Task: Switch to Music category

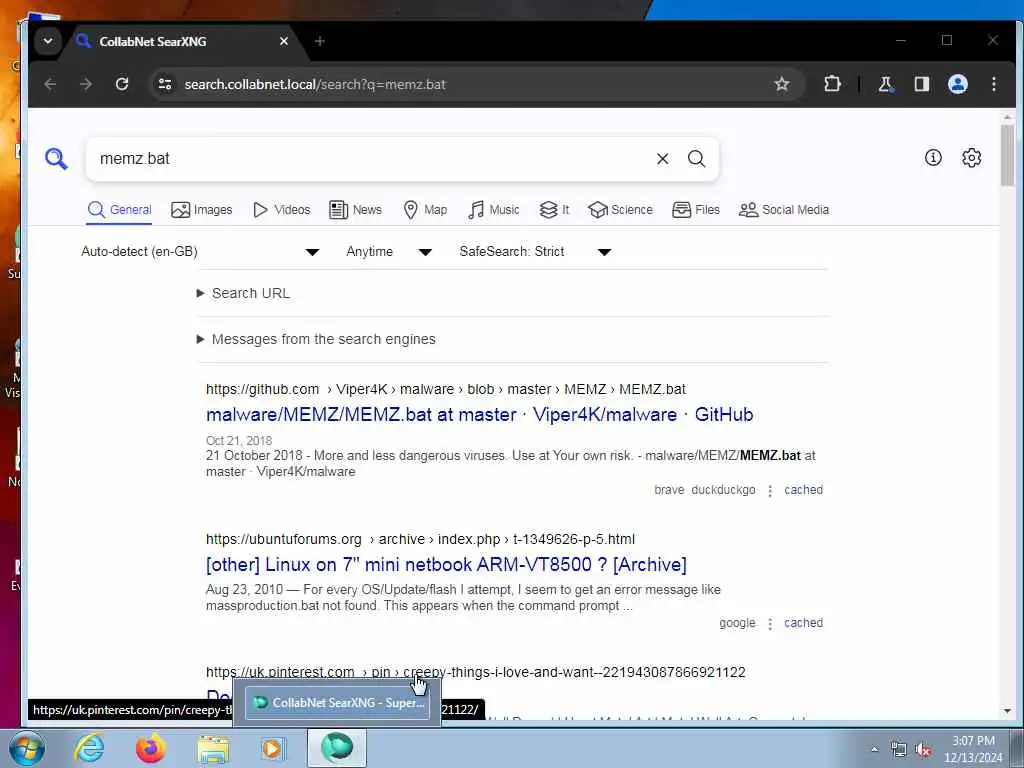Action: [494, 210]
